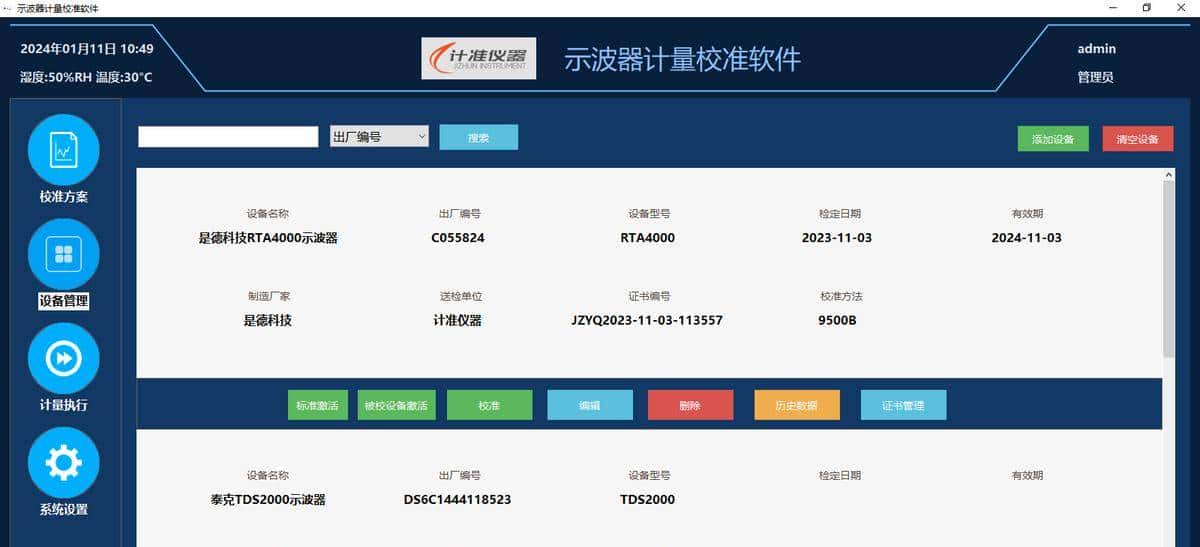
Task: Click the 设备管理 sidebar label
Action: (x=64, y=301)
